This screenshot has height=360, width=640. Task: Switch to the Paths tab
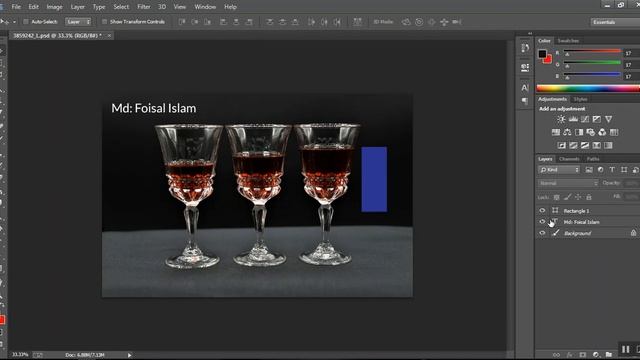click(593, 159)
